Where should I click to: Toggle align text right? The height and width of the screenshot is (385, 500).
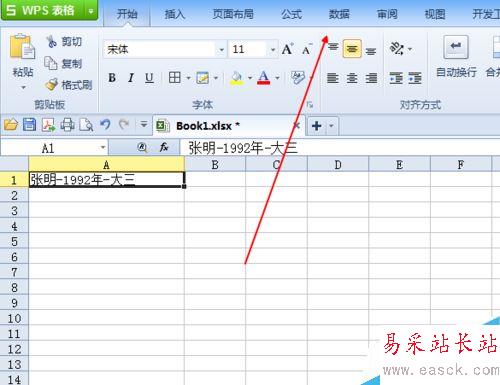pyautogui.click(x=371, y=78)
